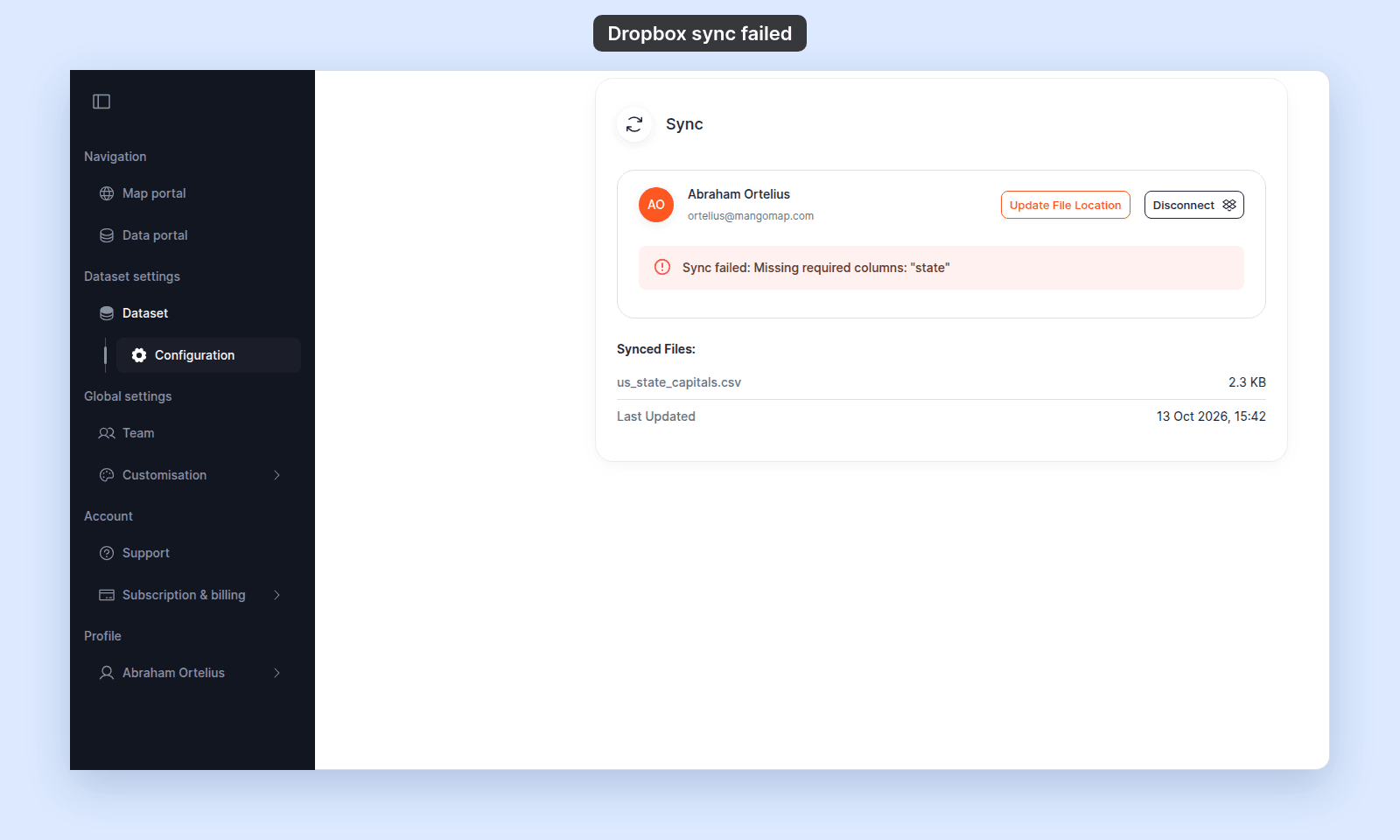Click the Support question-mark icon
This screenshot has width=1400, height=840.
click(x=107, y=553)
